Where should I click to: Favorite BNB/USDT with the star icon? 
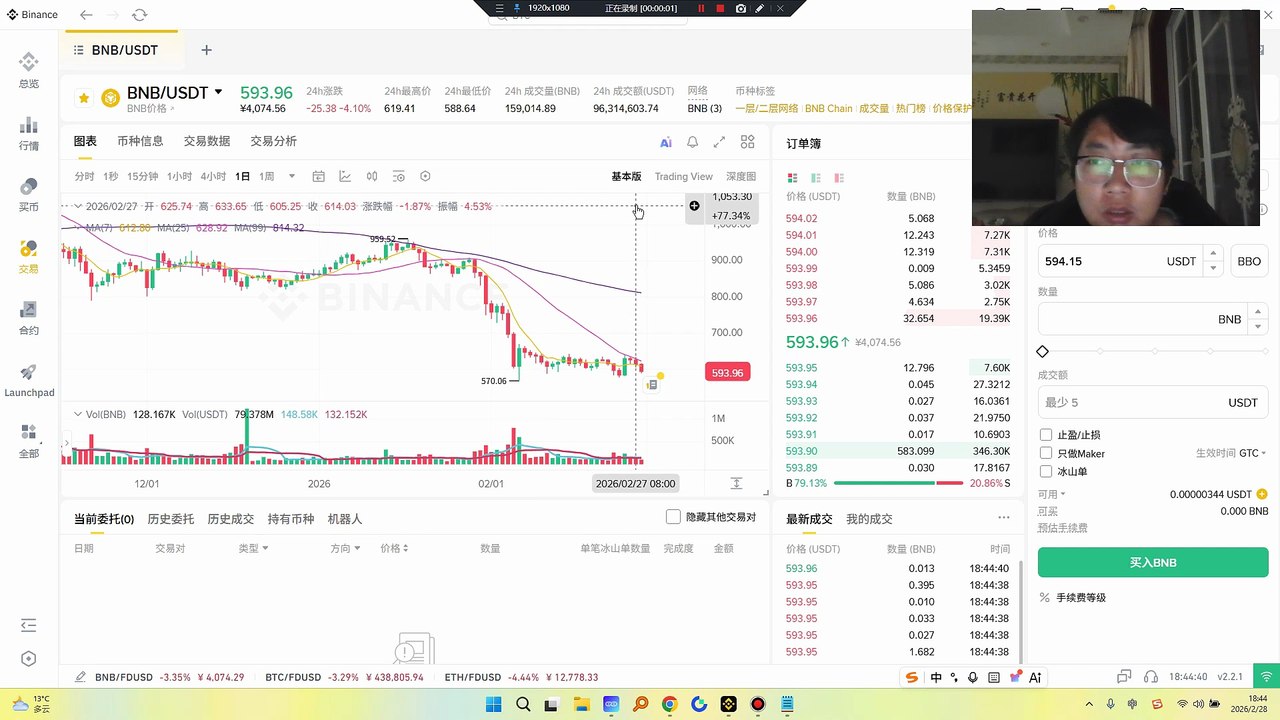84,98
